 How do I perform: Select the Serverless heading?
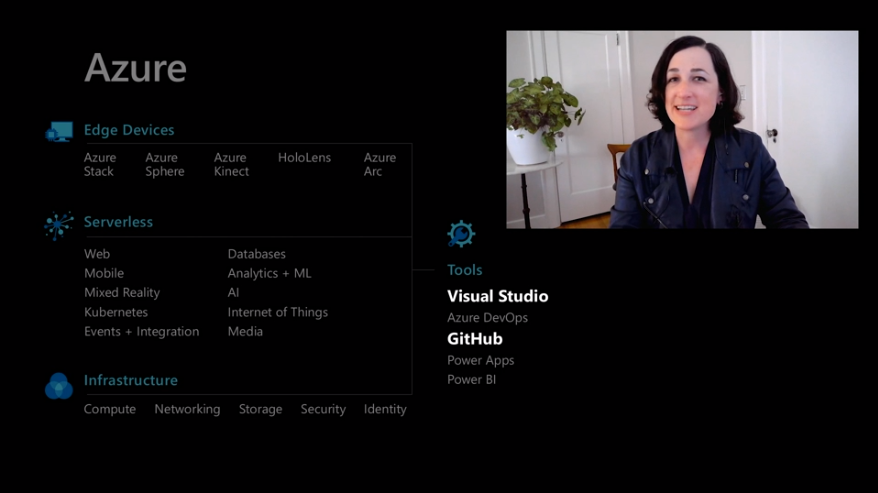(118, 222)
